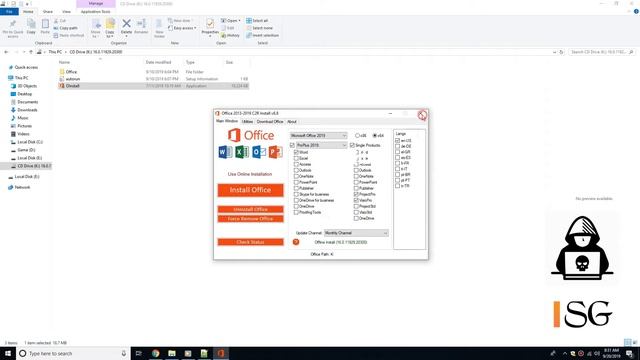Click Pin to Quick access ribbon icon

13,24
